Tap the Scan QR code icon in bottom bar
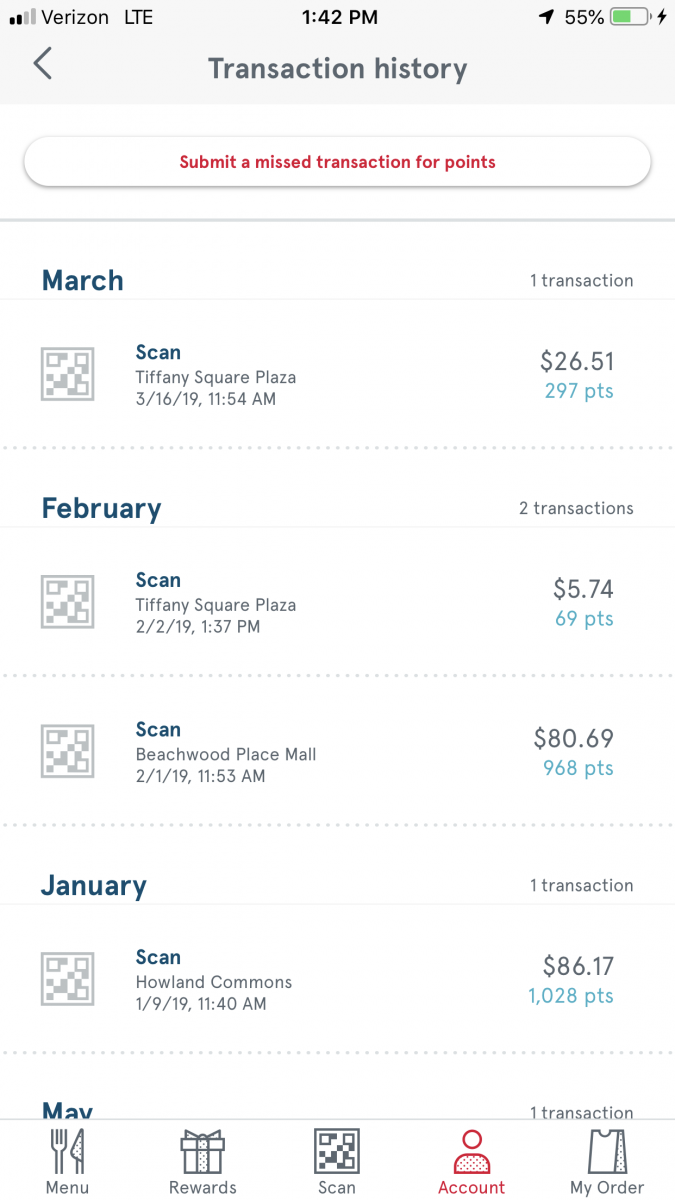The height and width of the screenshot is (1200, 675). [337, 1152]
